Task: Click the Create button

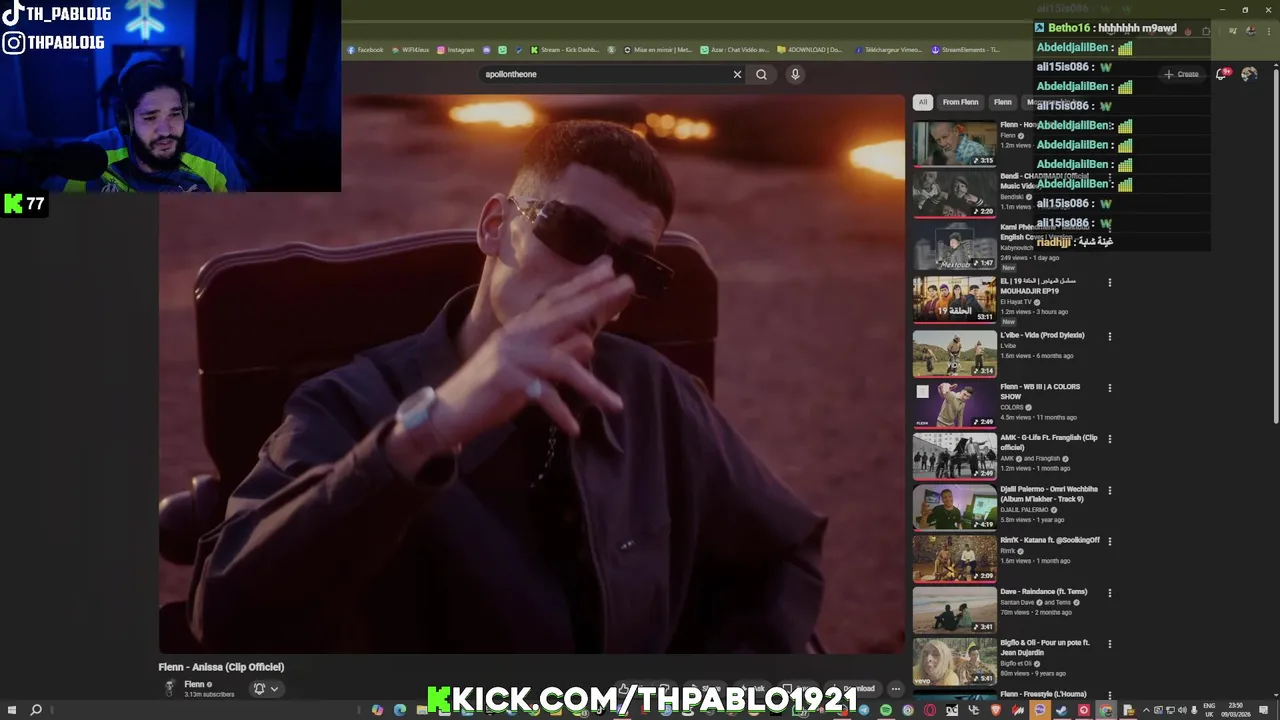Action: point(1181,74)
